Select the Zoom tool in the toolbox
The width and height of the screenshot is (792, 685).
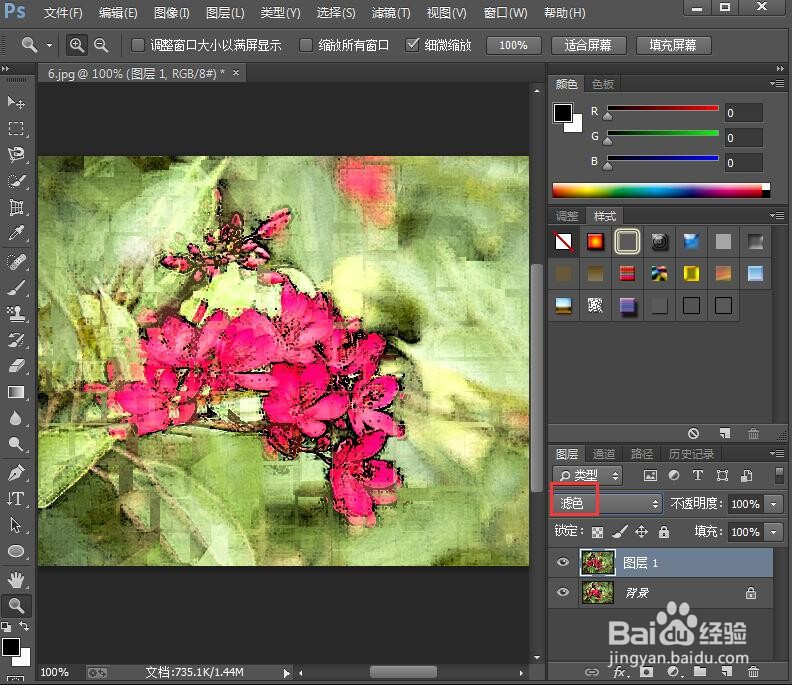(16, 605)
